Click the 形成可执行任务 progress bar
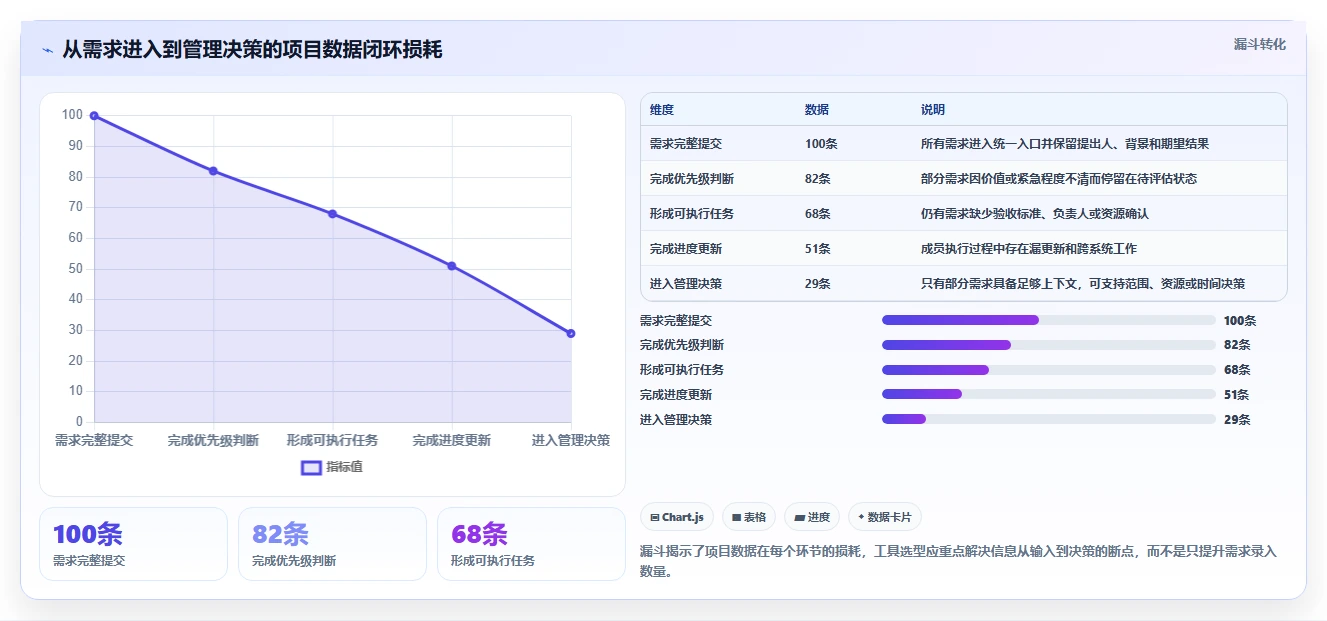Screen dimensions: 1327x621 (x=1049, y=370)
